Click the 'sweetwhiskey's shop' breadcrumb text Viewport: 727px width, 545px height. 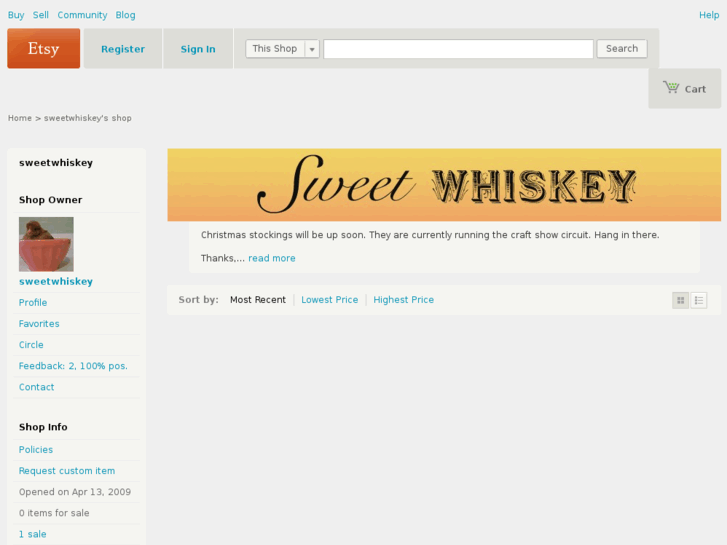pos(88,118)
